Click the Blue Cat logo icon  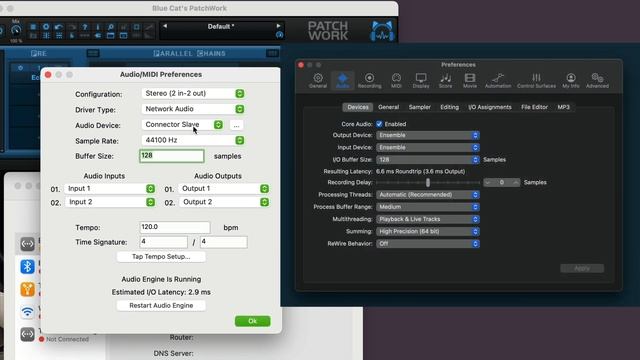click(382, 31)
